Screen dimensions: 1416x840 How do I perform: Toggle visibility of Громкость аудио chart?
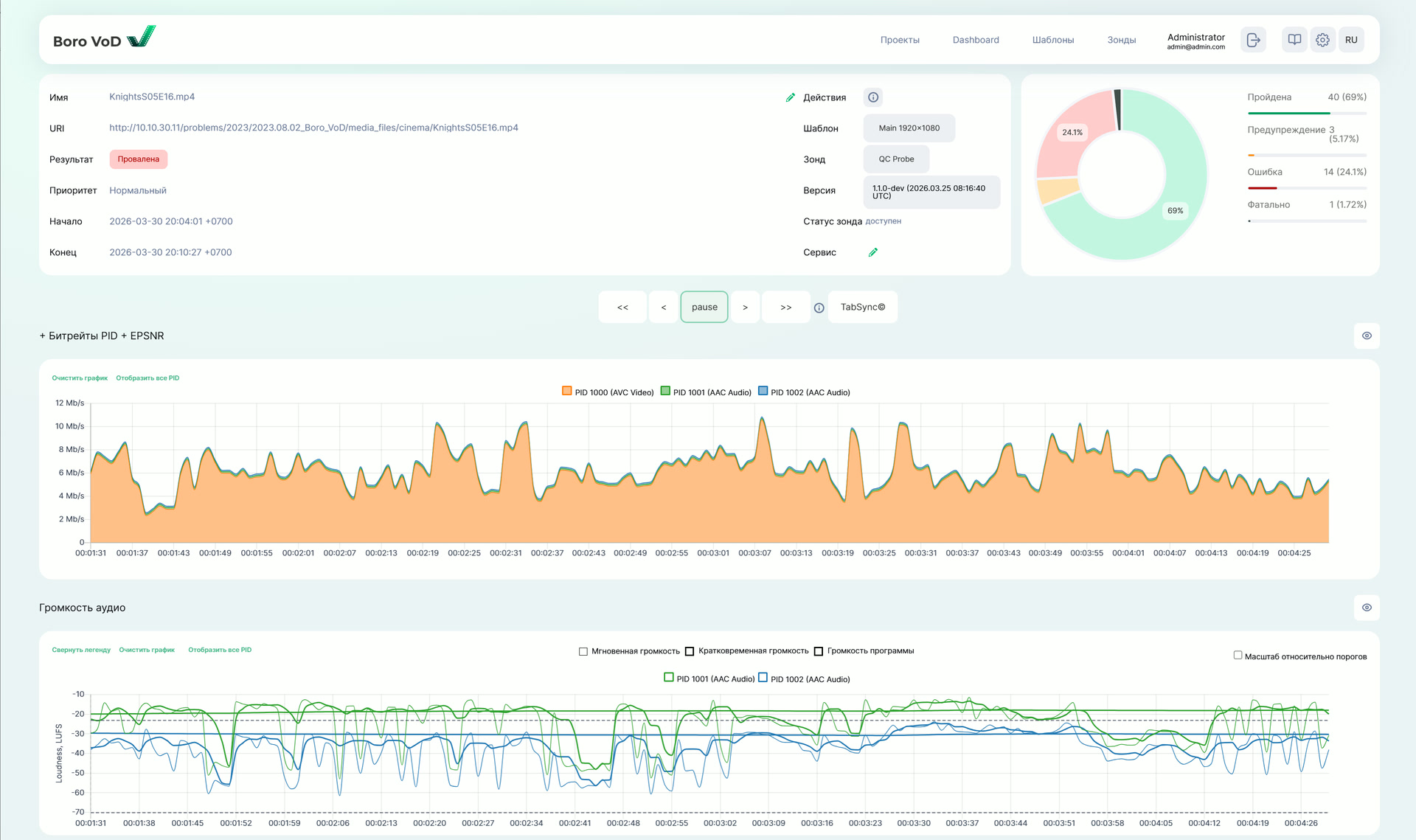(x=1367, y=608)
